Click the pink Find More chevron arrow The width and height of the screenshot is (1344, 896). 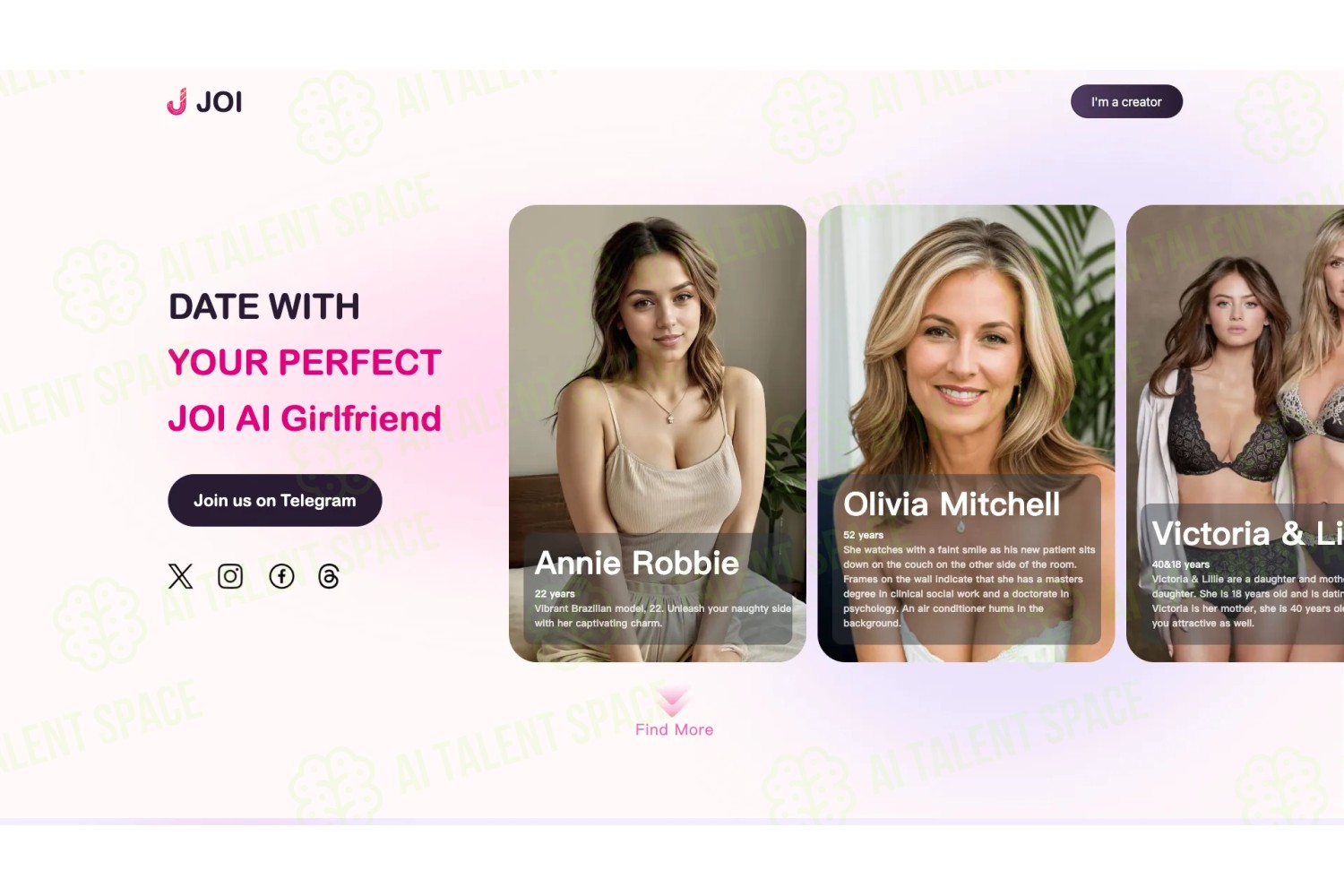click(673, 700)
